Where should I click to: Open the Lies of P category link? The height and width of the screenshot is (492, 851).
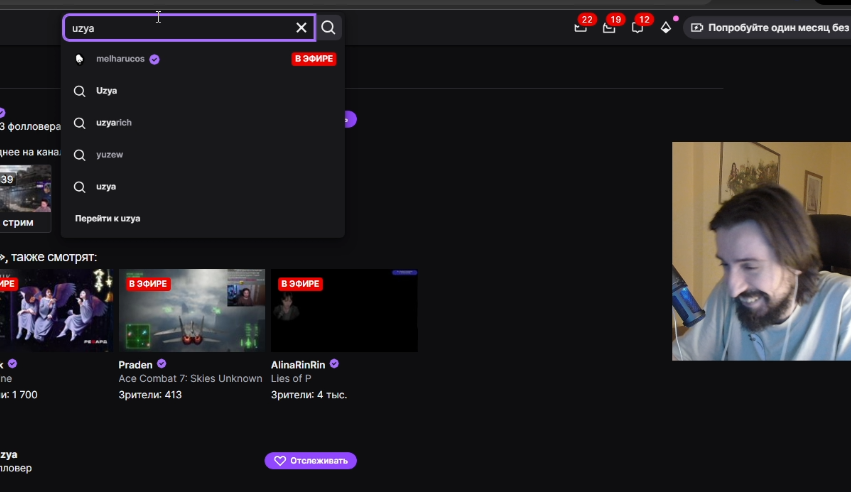[x=291, y=379]
